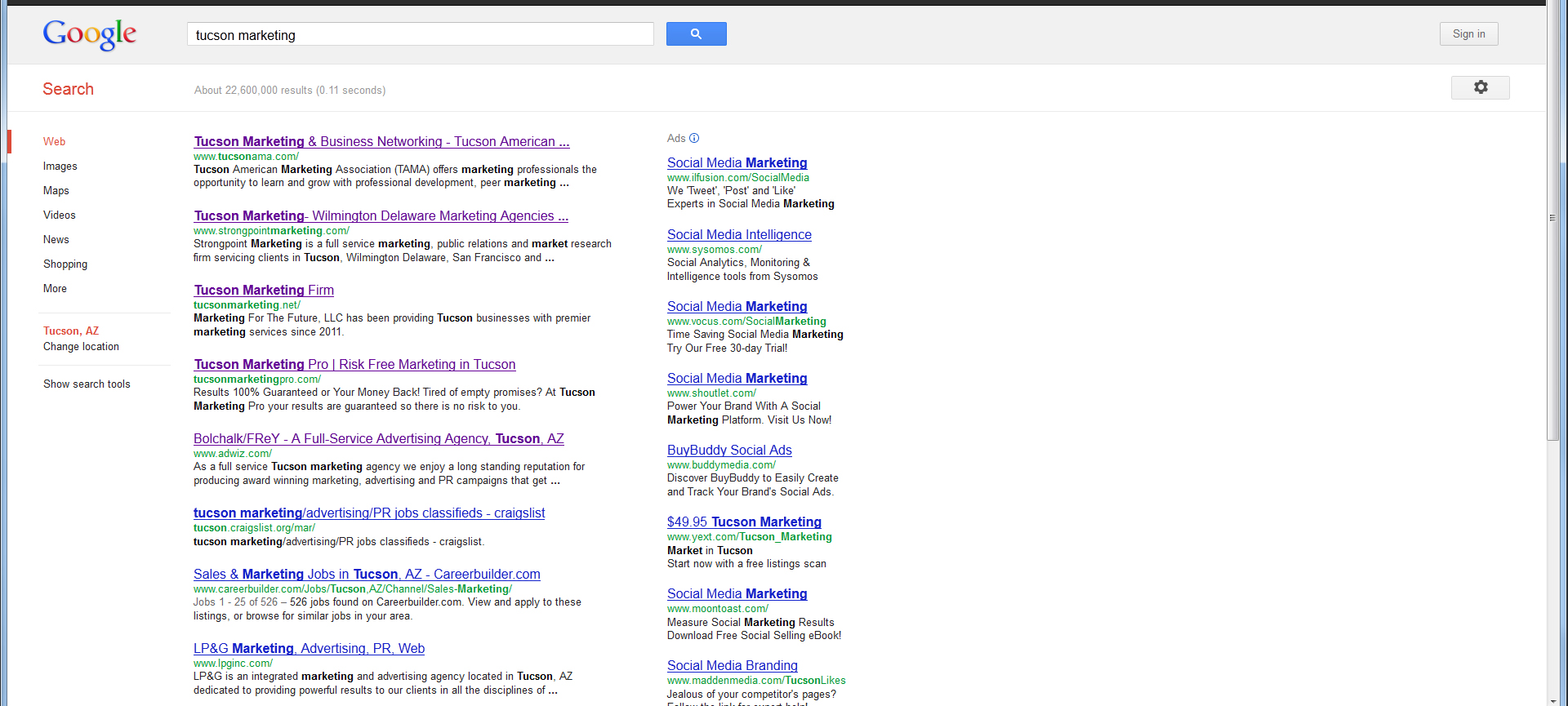The image size is (1568, 706).
Task: Open Shopping results
Action: pyautogui.click(x=65, y=264)
